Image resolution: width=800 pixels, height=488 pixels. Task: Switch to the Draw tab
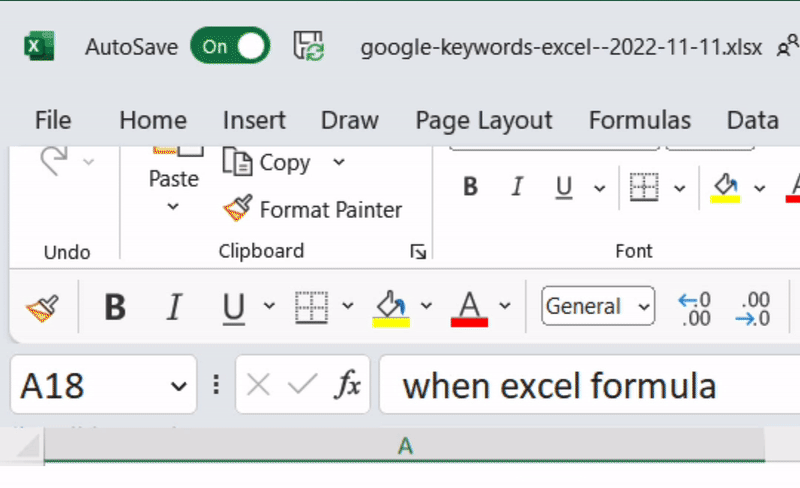(x=350, y=120)
